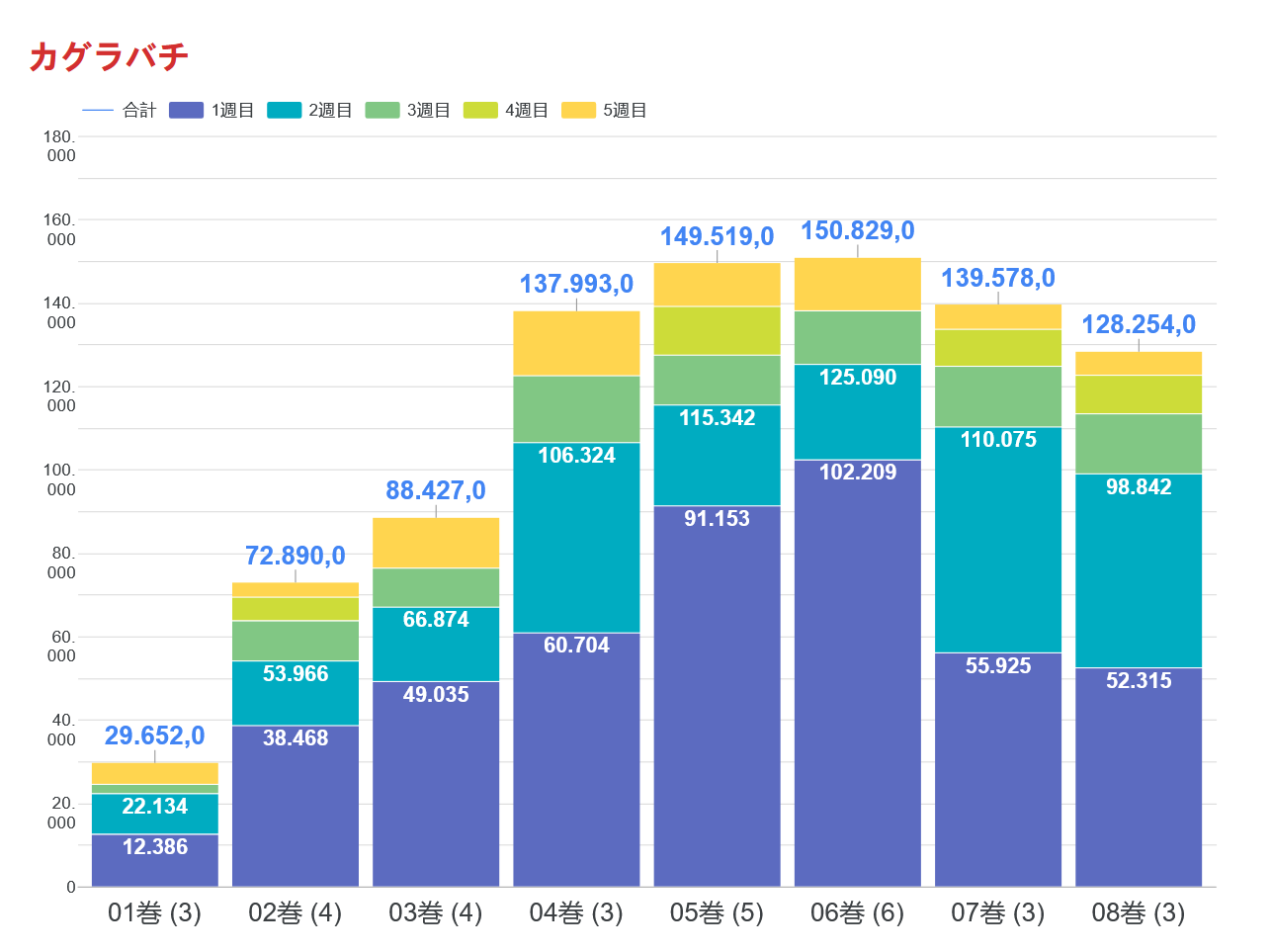The image size is (1271, 952).
Task: Click the 180.000 y-axis label
Action: [59, 146]
